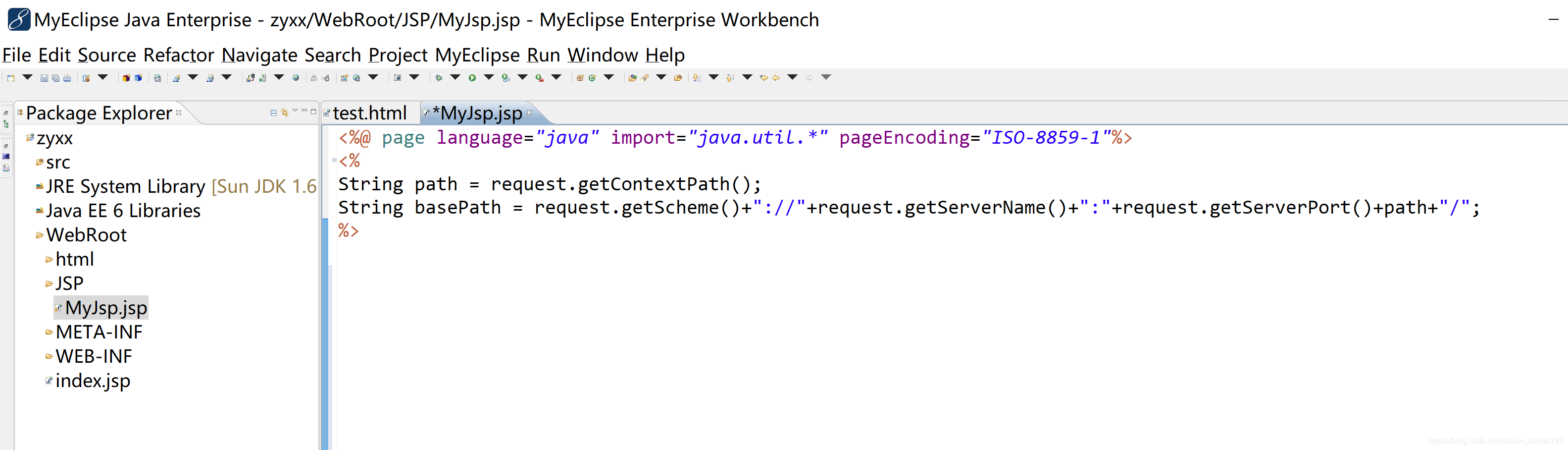Screen dimensions: 1568x450
Task: Click the Print icon in toolbar
Action: [67, 78]
